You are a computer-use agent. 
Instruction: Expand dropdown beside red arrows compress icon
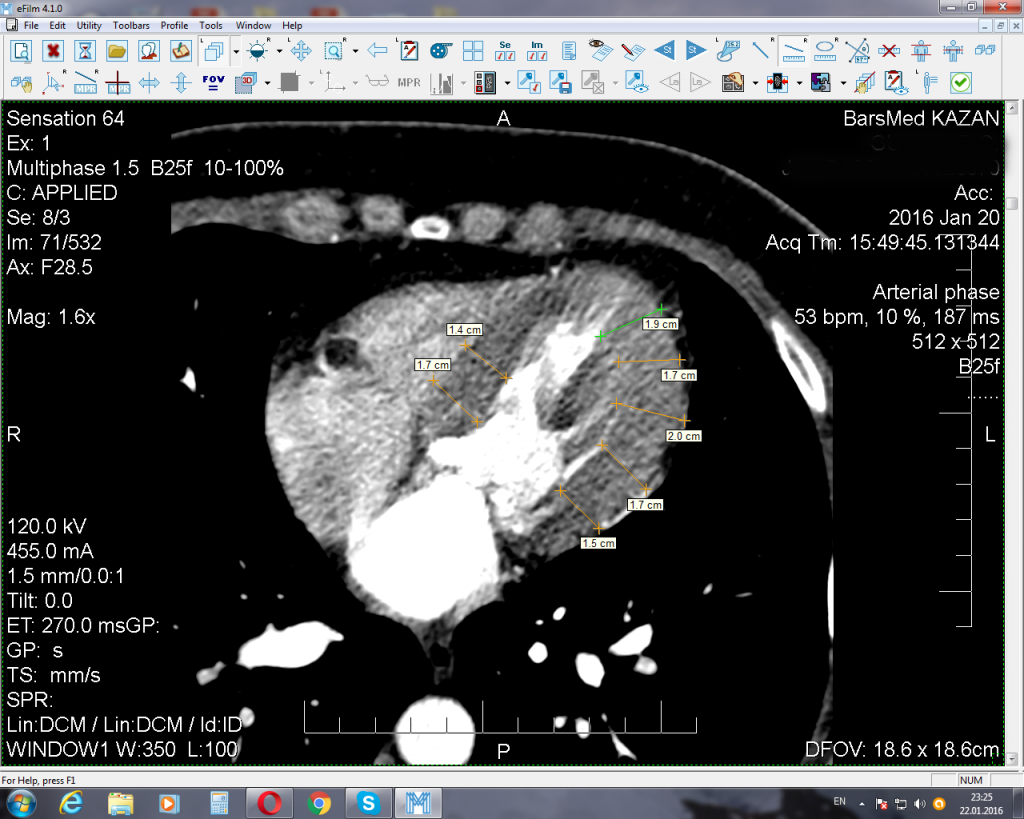coord(799,83)
